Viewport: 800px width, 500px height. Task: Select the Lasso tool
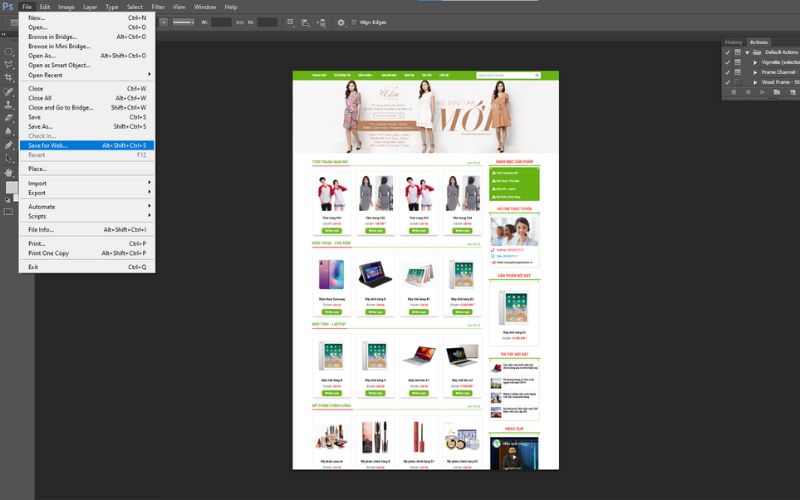[x=9, y=64]
